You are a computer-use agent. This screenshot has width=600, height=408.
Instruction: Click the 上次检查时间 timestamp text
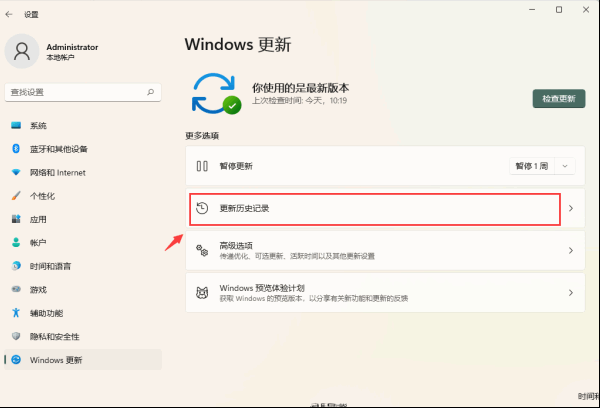click(x=299, y=101)
